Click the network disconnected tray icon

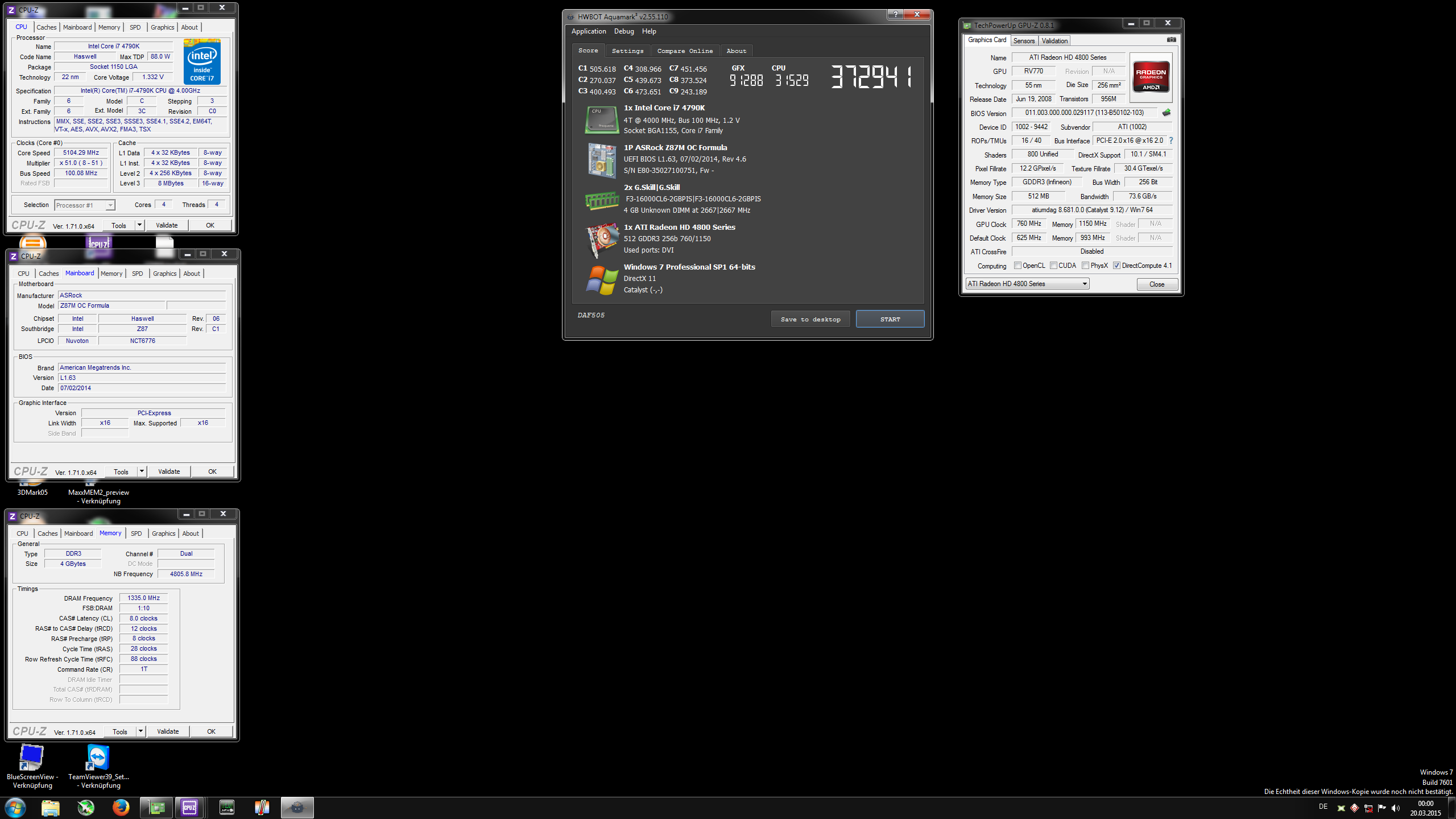[1368, 808]
